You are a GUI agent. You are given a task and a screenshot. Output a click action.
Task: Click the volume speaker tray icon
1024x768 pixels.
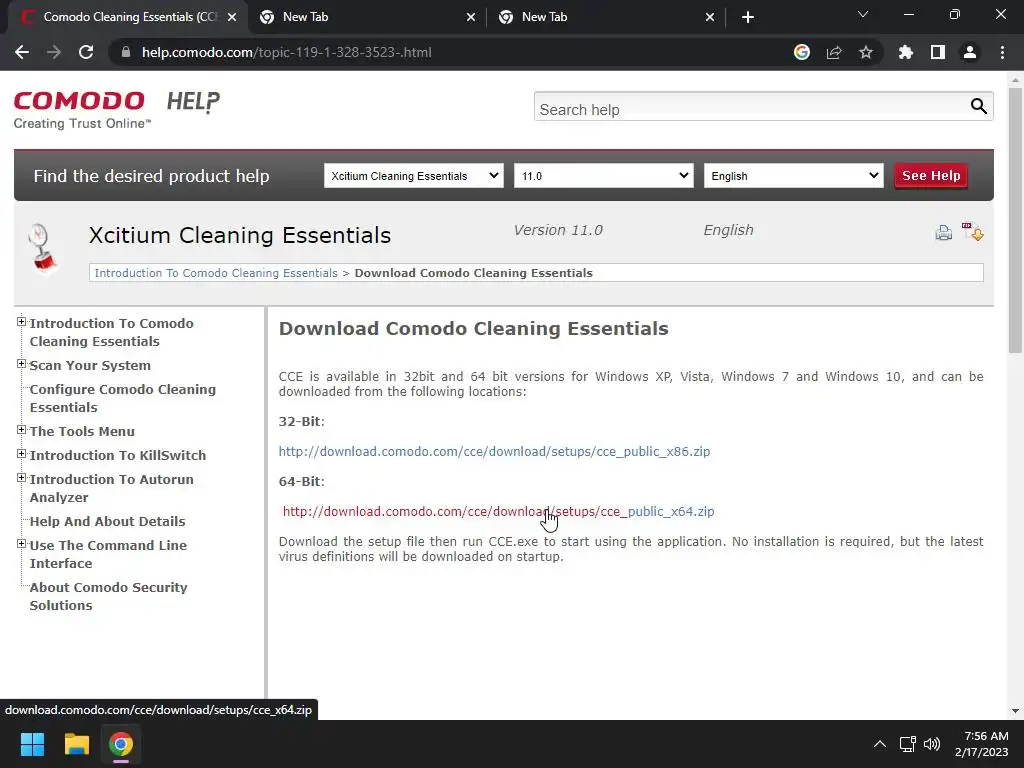pos(932,744)
